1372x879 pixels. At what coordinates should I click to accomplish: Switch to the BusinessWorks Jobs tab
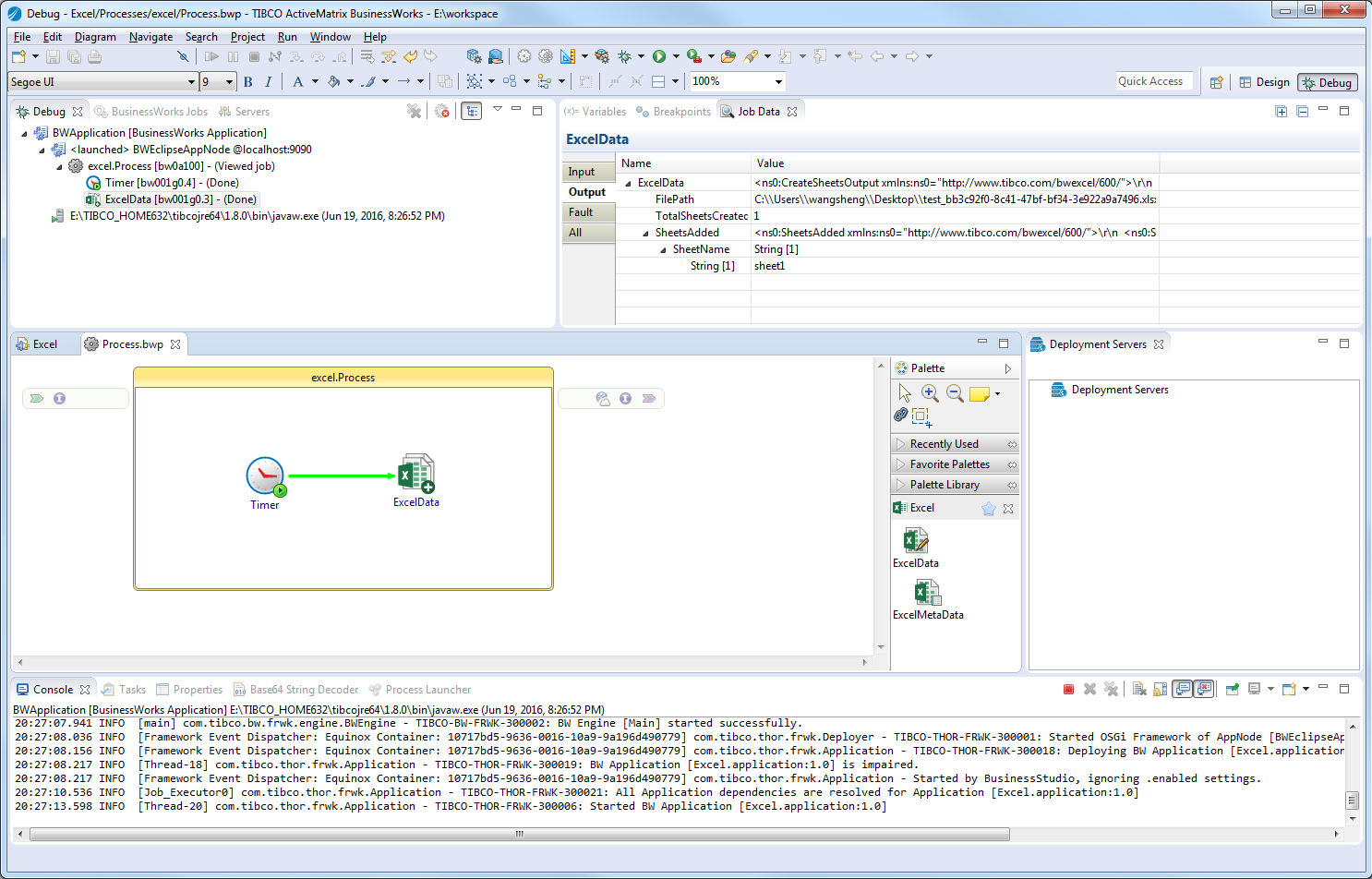[151, 112]
